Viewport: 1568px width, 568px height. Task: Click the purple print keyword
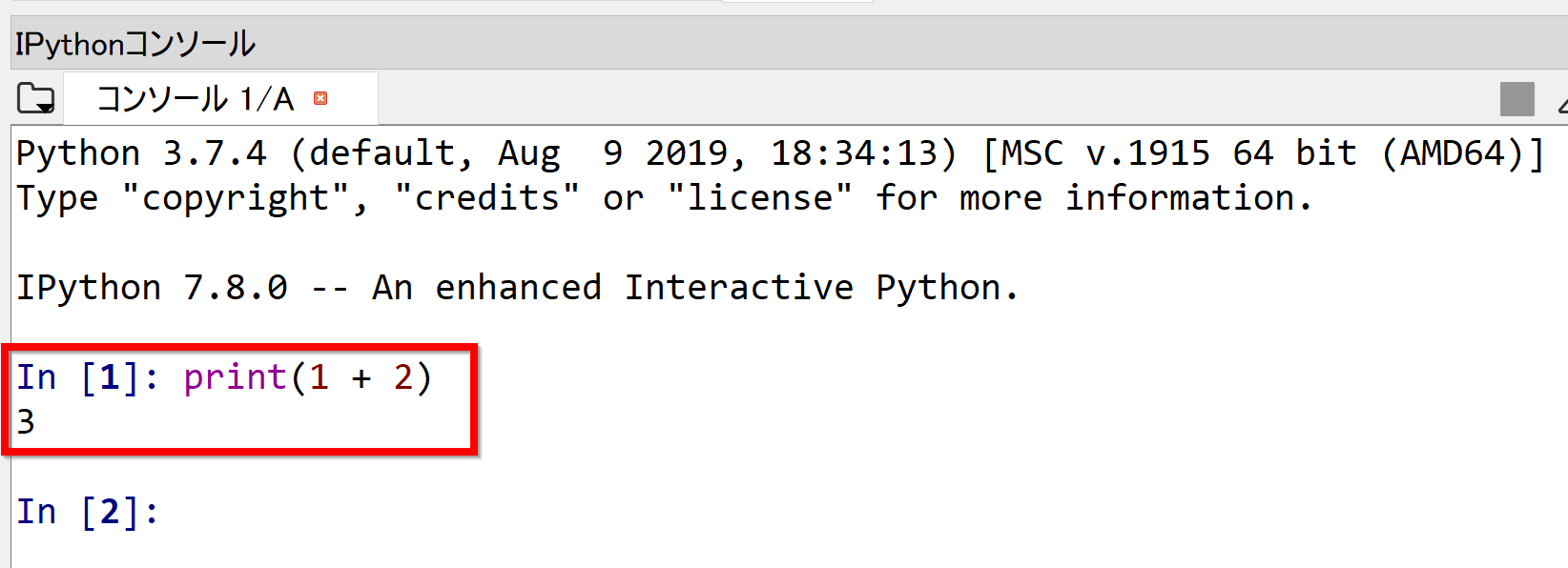pos(236,378)
